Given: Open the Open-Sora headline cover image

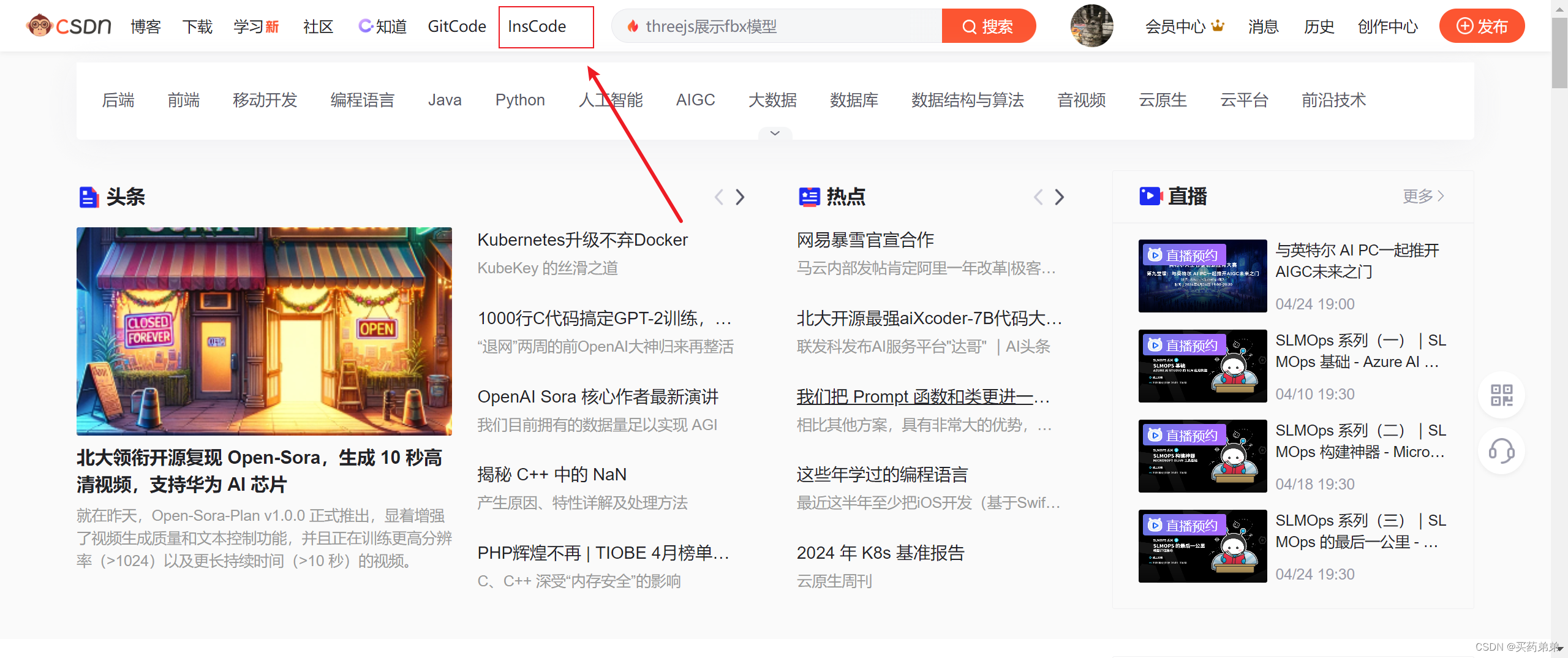Looking at the screenshot, I should click(264, 331).
